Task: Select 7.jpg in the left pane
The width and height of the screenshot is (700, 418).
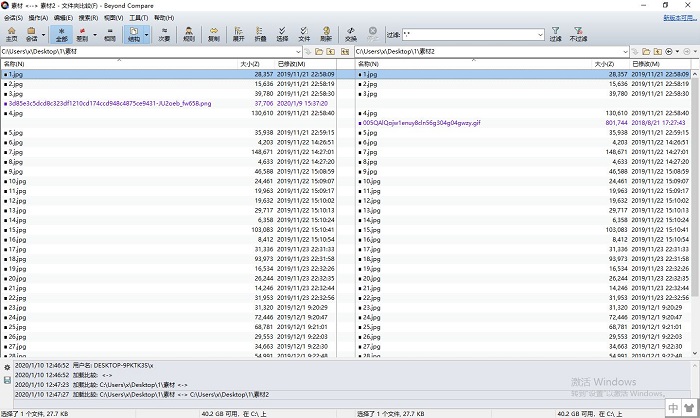Action: coord(169,152)
